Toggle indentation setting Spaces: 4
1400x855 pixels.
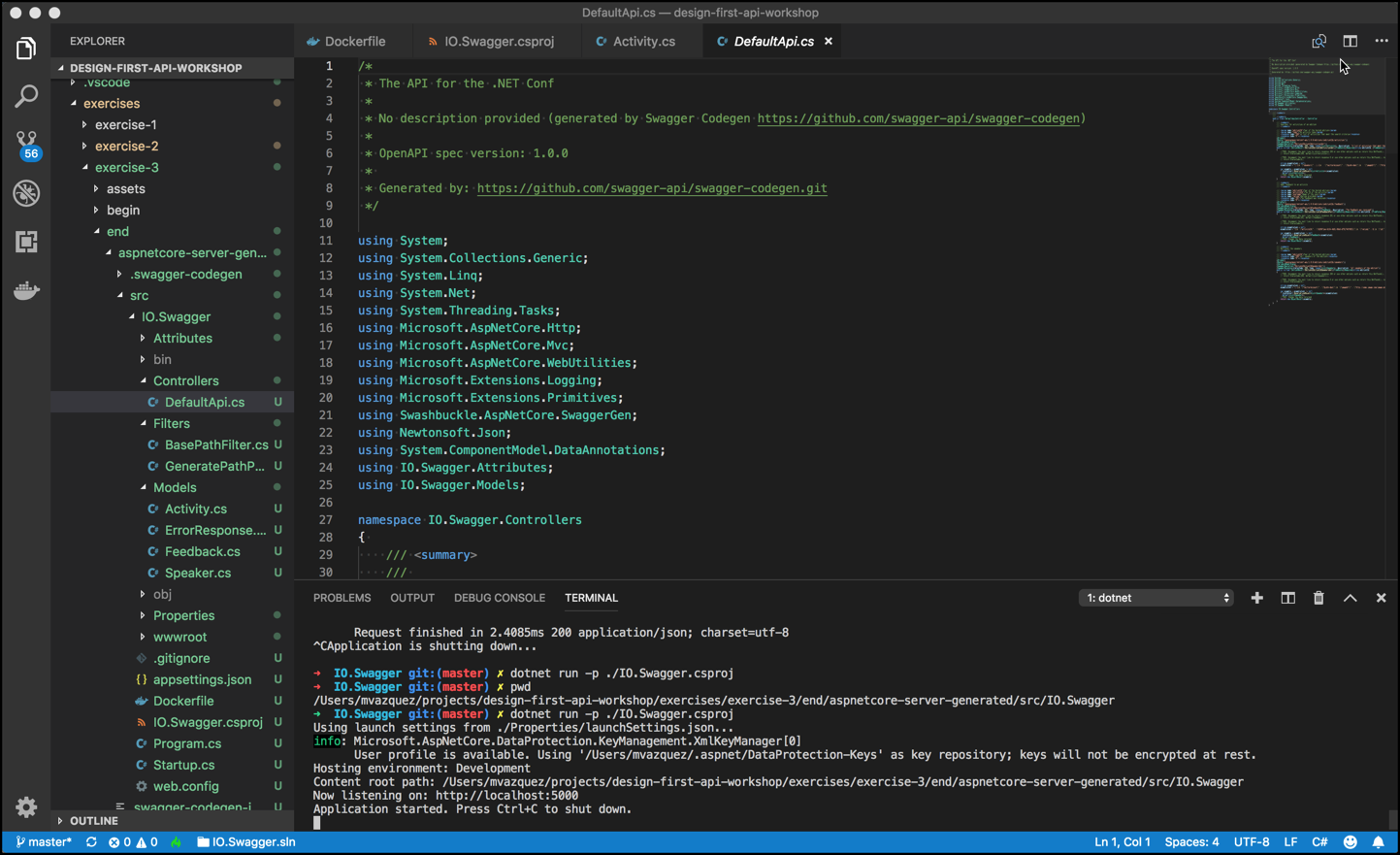[1191, 841]
